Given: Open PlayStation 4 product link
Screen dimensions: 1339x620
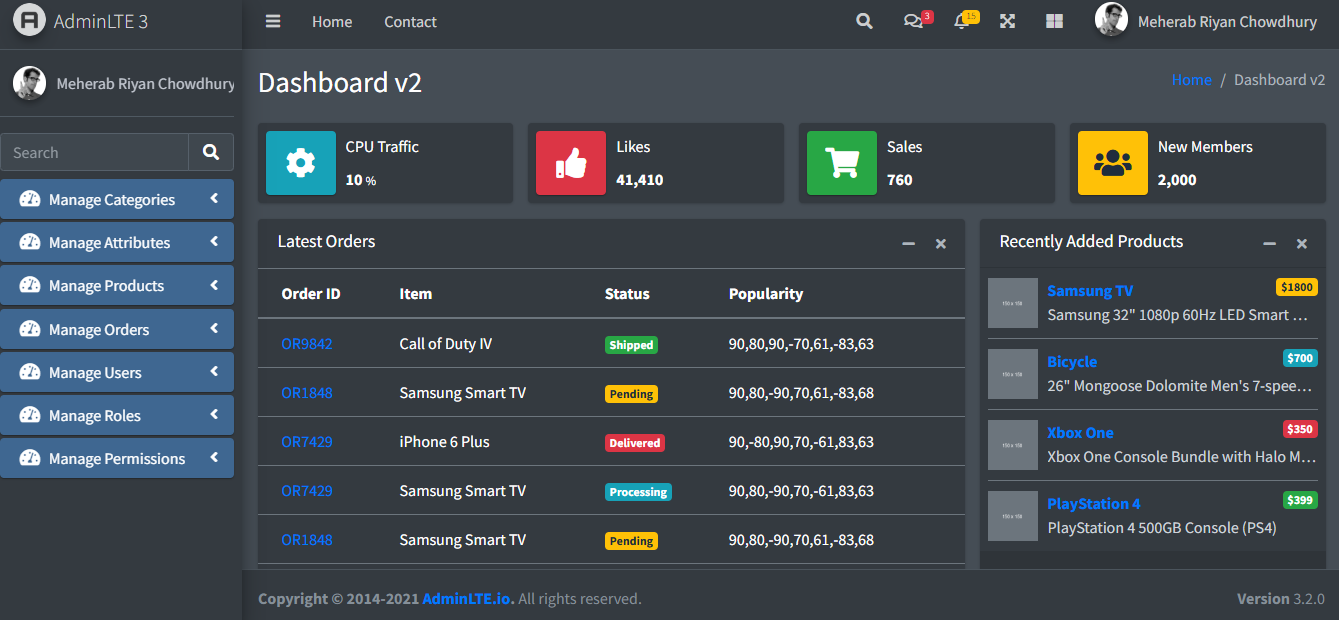Looking at the screenshot, I should (1094, 504).
